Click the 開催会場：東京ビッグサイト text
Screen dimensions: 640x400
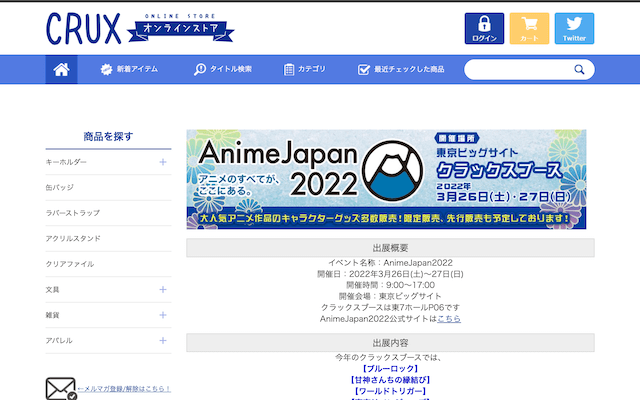point(390,296)
